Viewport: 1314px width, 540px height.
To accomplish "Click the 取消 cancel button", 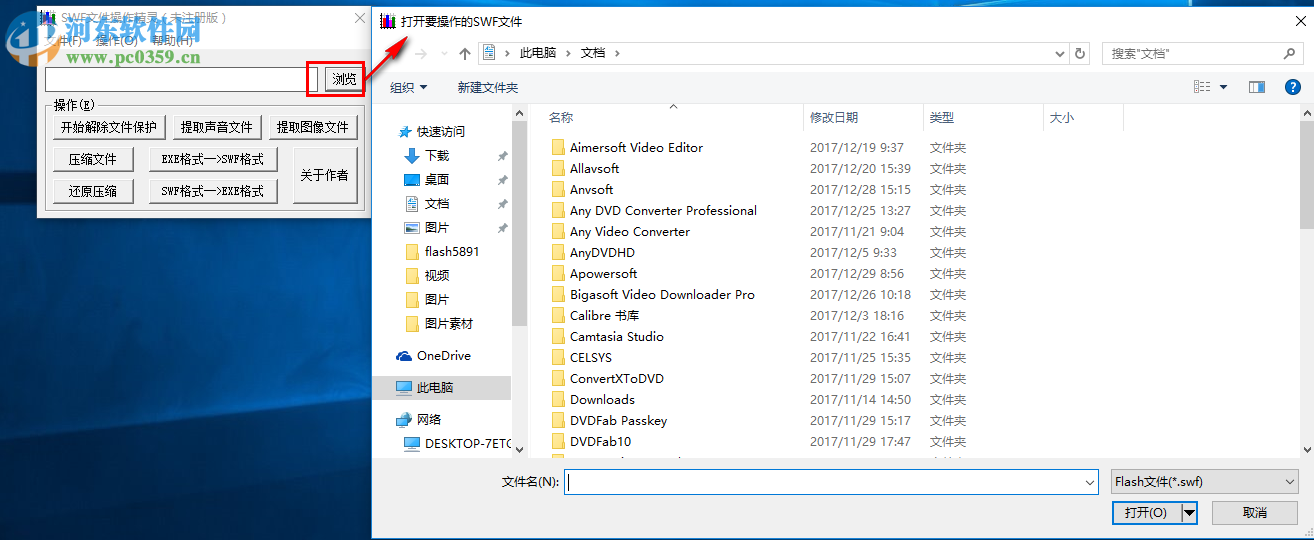I will (1255, 512).
